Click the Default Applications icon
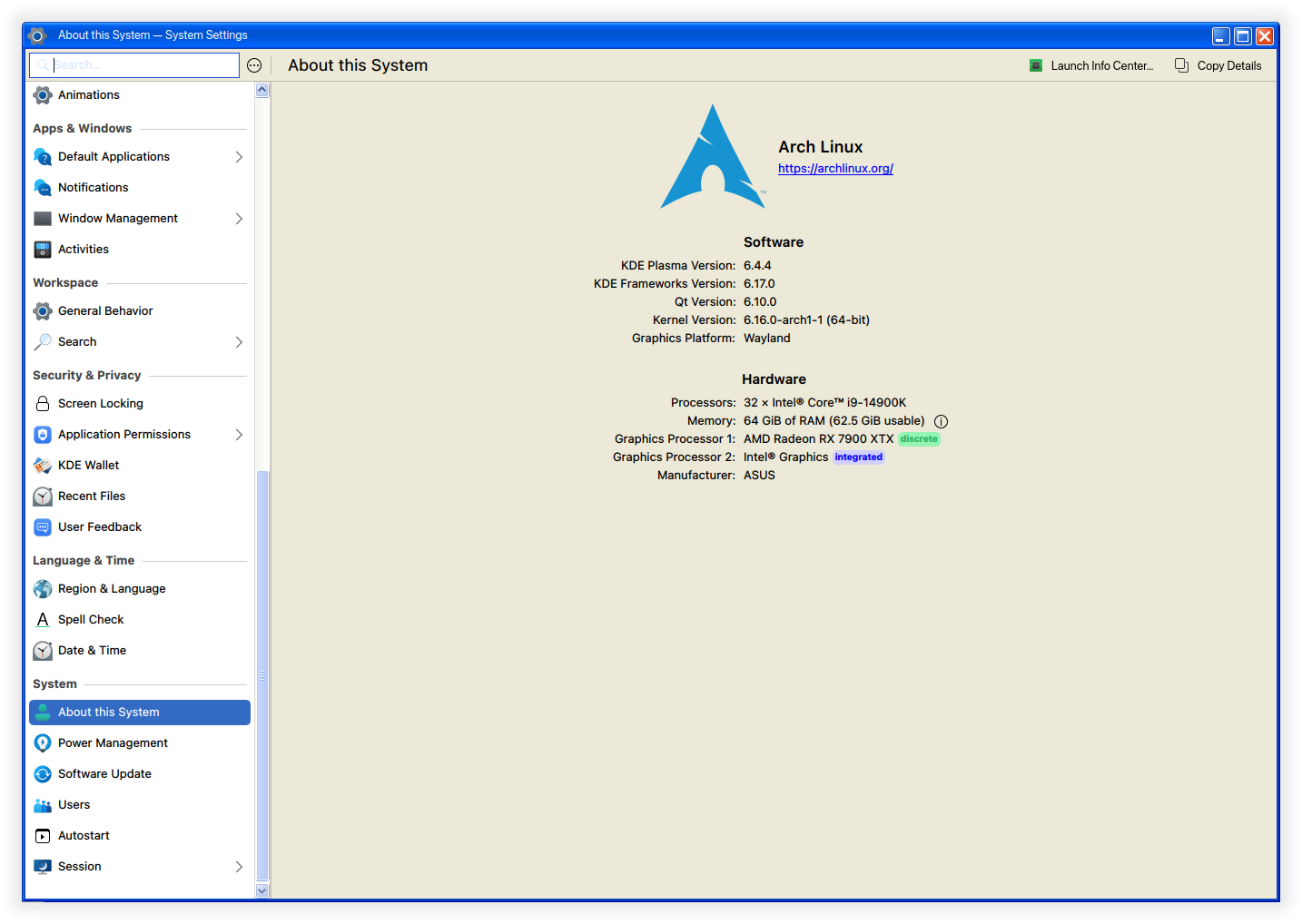The height and width of the screenshot is (924, 1302). (x=43, y=157)
